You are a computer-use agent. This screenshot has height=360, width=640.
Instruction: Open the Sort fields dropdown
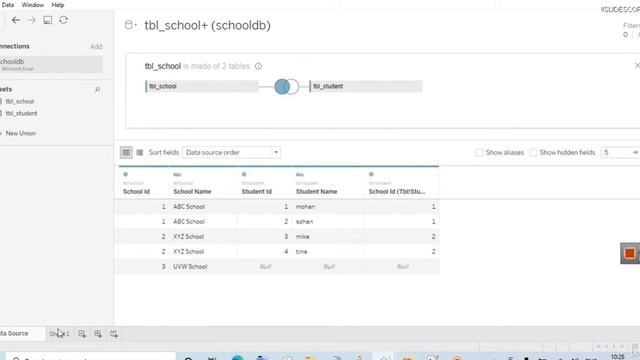click(x=231, y=153)
